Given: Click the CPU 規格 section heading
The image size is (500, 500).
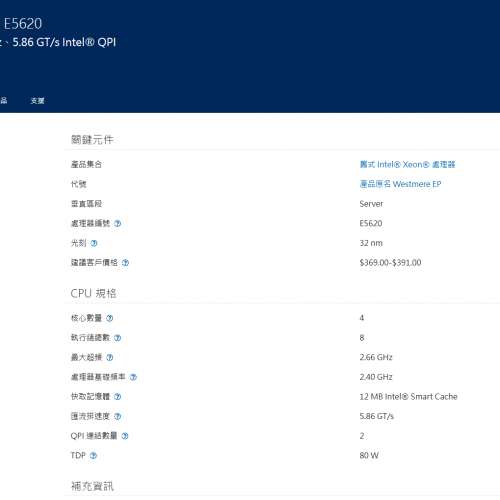Looking at the screenshot, I should pyautogui.click(x=93, y=293).
